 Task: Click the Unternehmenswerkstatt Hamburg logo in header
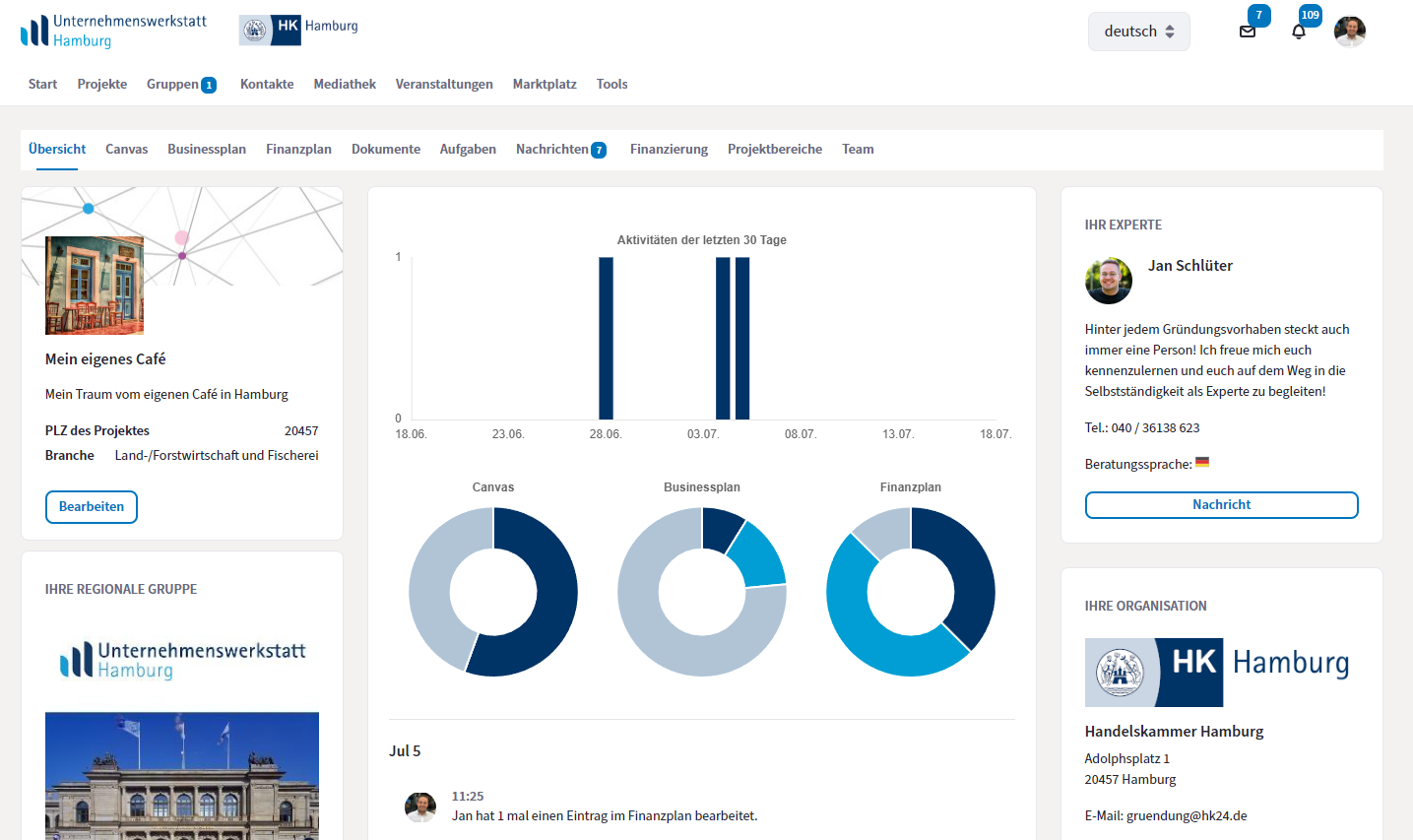point(113,32)
